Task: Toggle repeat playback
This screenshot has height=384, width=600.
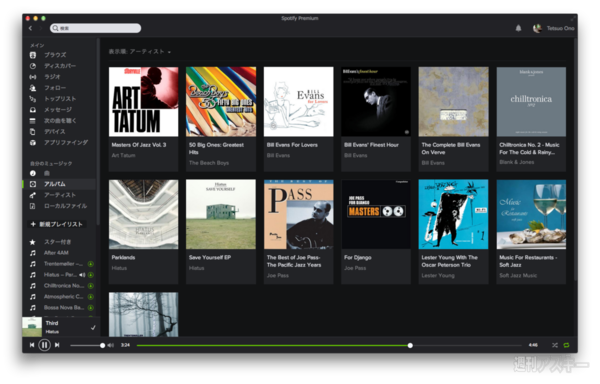Action: click(x=566, y=345)
